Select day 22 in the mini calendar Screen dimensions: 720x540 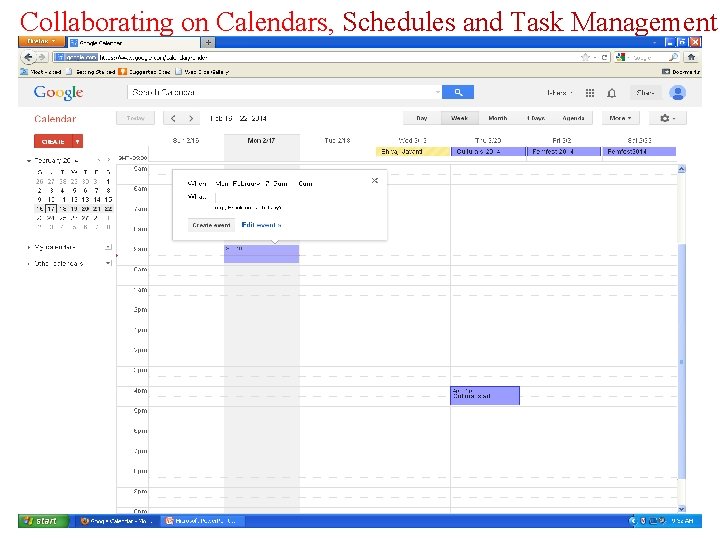pos(108,209)
